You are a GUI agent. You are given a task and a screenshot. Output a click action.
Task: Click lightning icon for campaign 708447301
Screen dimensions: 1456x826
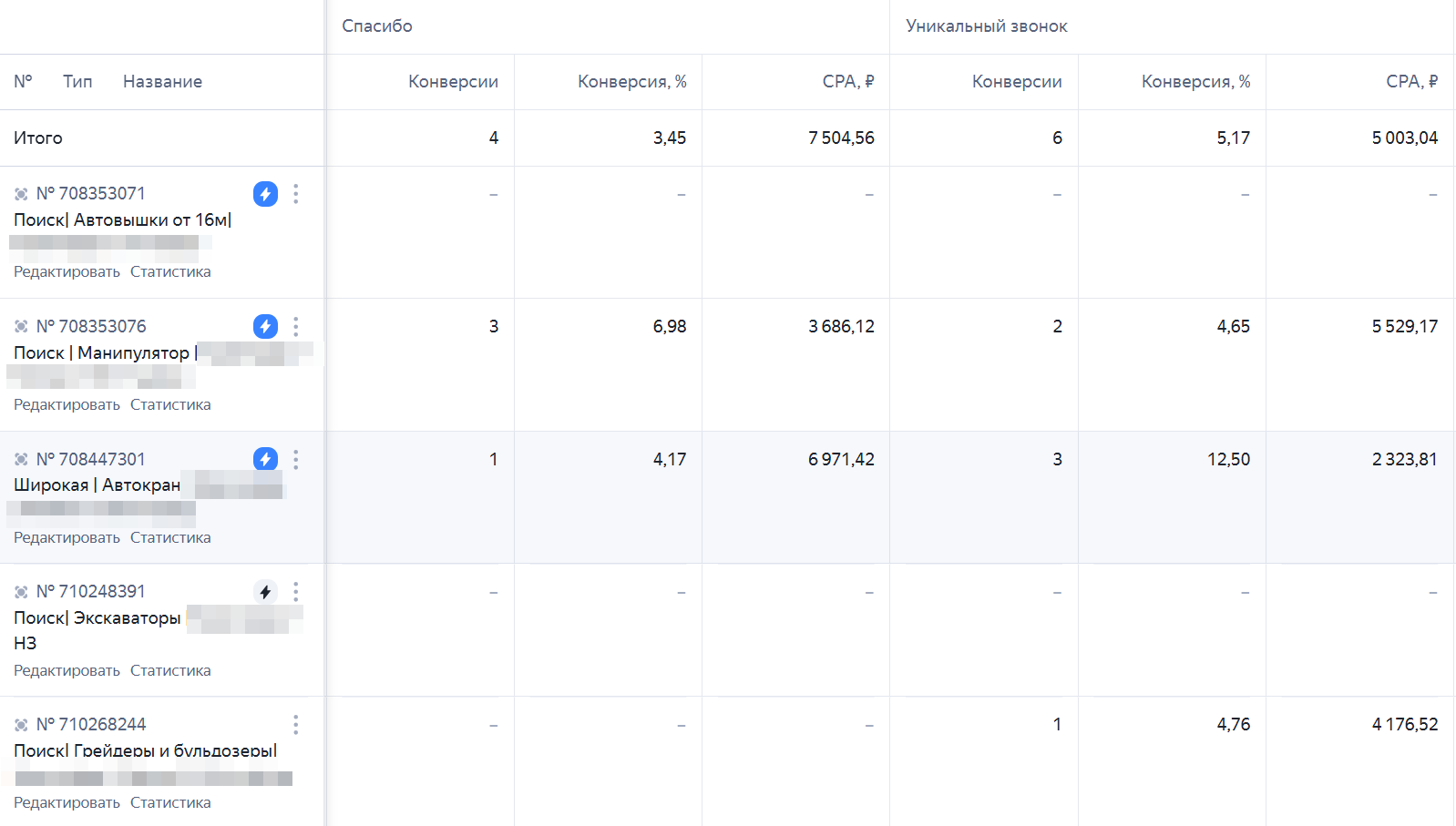pos(265,459)
